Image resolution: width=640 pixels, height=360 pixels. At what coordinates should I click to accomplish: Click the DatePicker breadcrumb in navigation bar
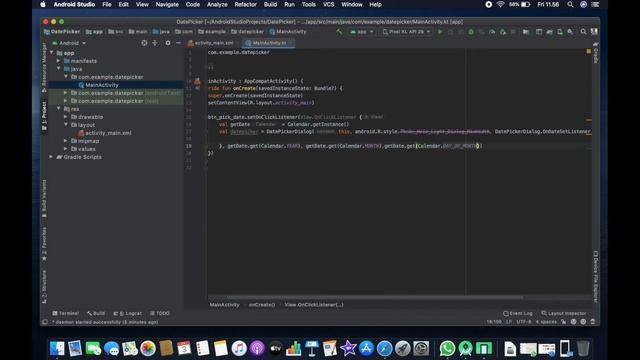(x=62, y=31)
